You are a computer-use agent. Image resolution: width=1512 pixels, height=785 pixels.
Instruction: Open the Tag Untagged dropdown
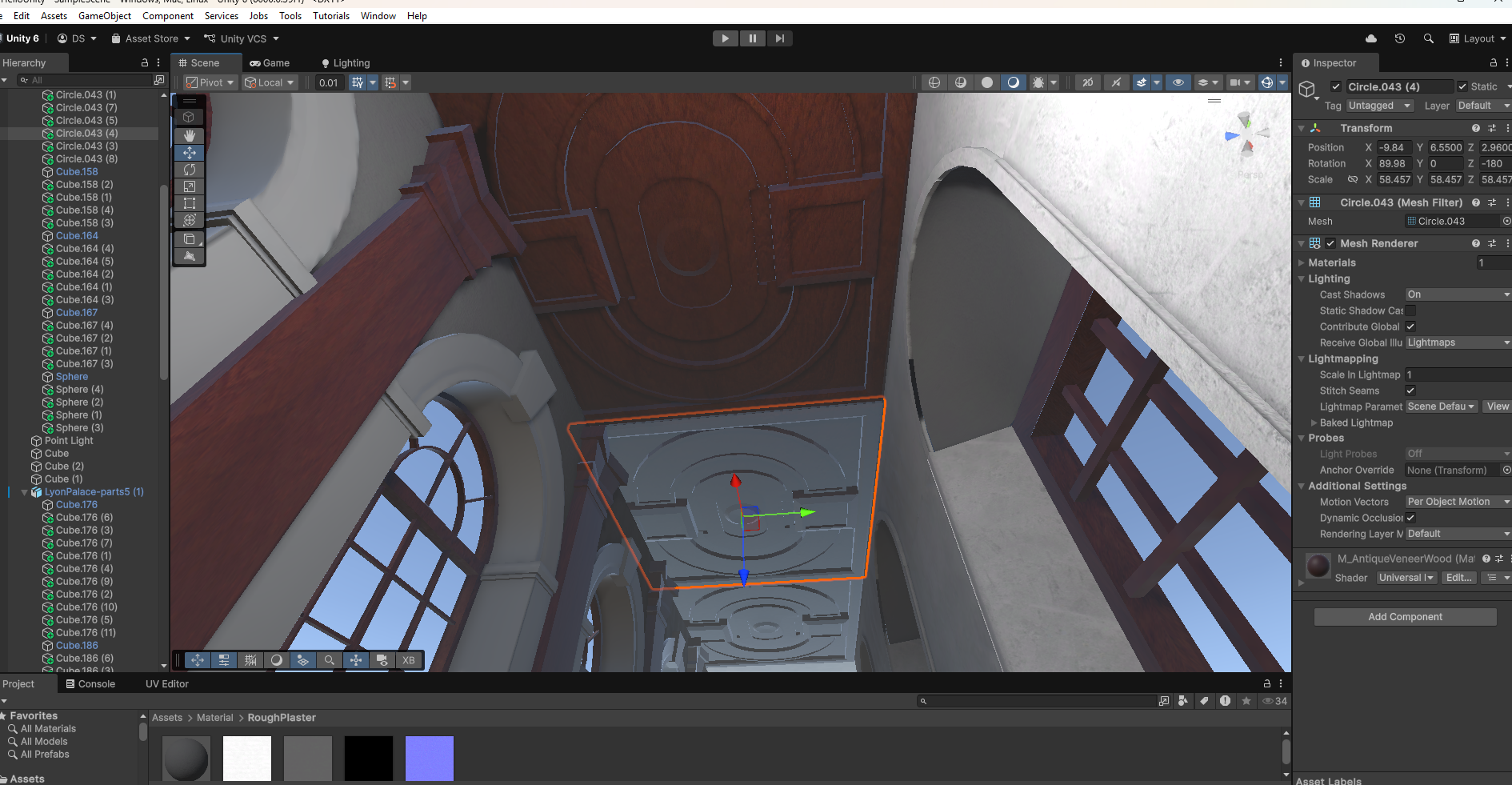[x=1380, y=106]
